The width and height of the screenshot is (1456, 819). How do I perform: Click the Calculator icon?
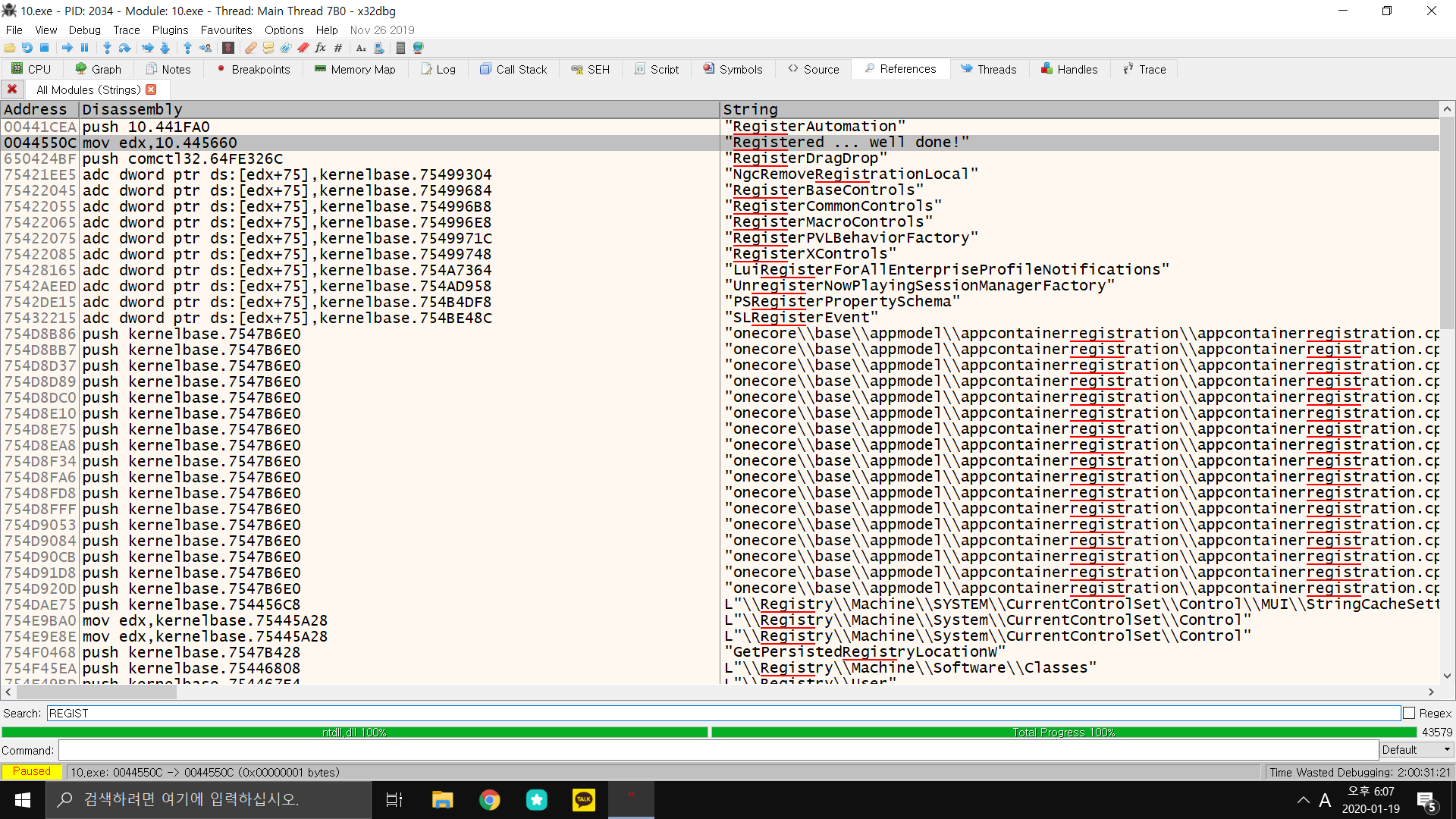point(401,48)
